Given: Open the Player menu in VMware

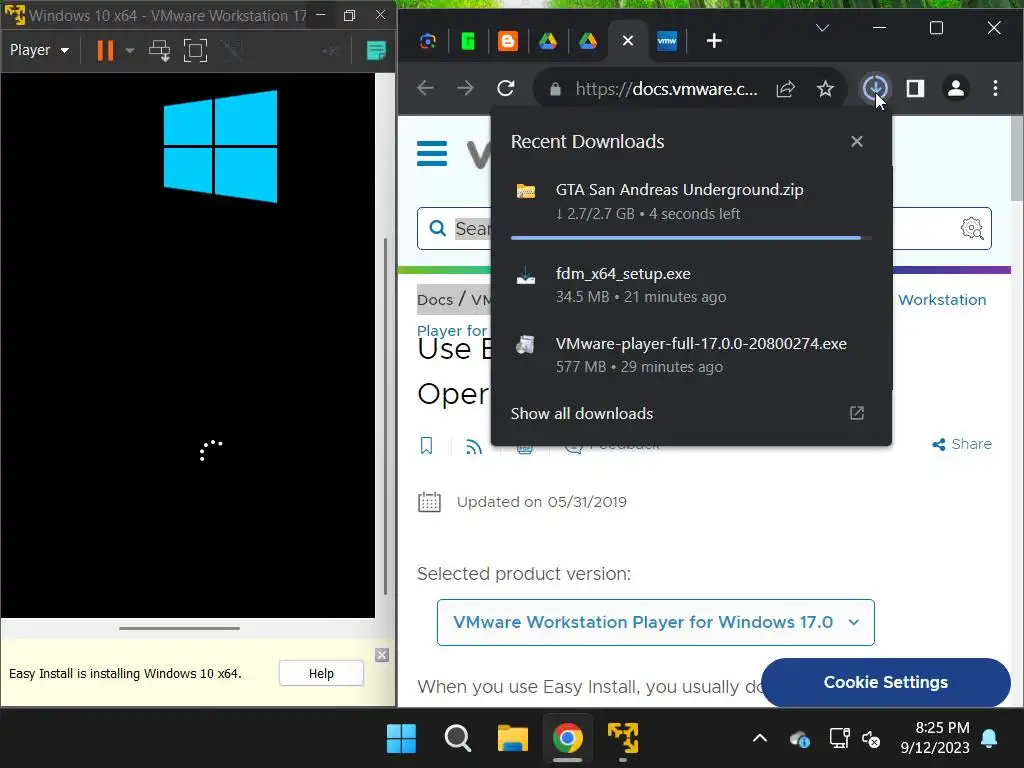Looking at the screenshot, I should [39, 50].
